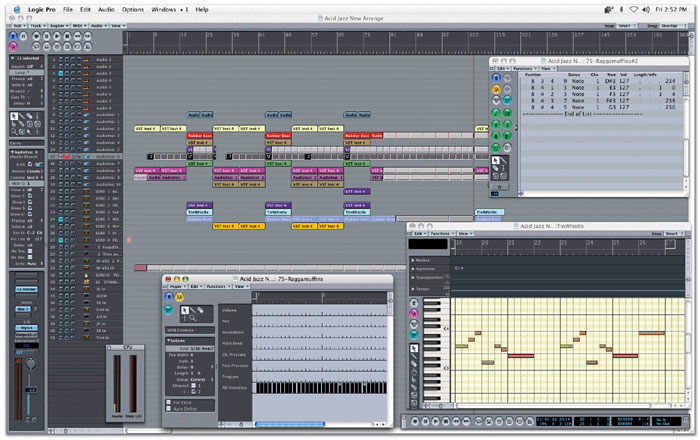Collapse the Volume parameter box in Hyper editor

coord(169,340)
